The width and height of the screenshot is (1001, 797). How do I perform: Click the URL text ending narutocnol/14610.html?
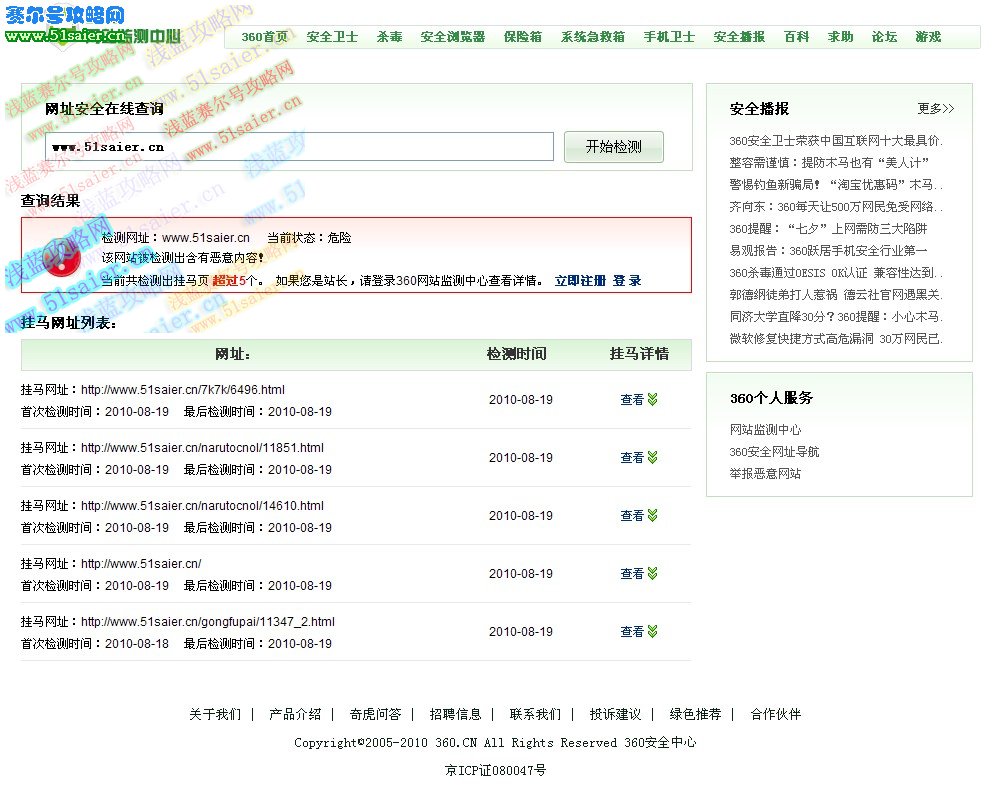tap(202, 506)
